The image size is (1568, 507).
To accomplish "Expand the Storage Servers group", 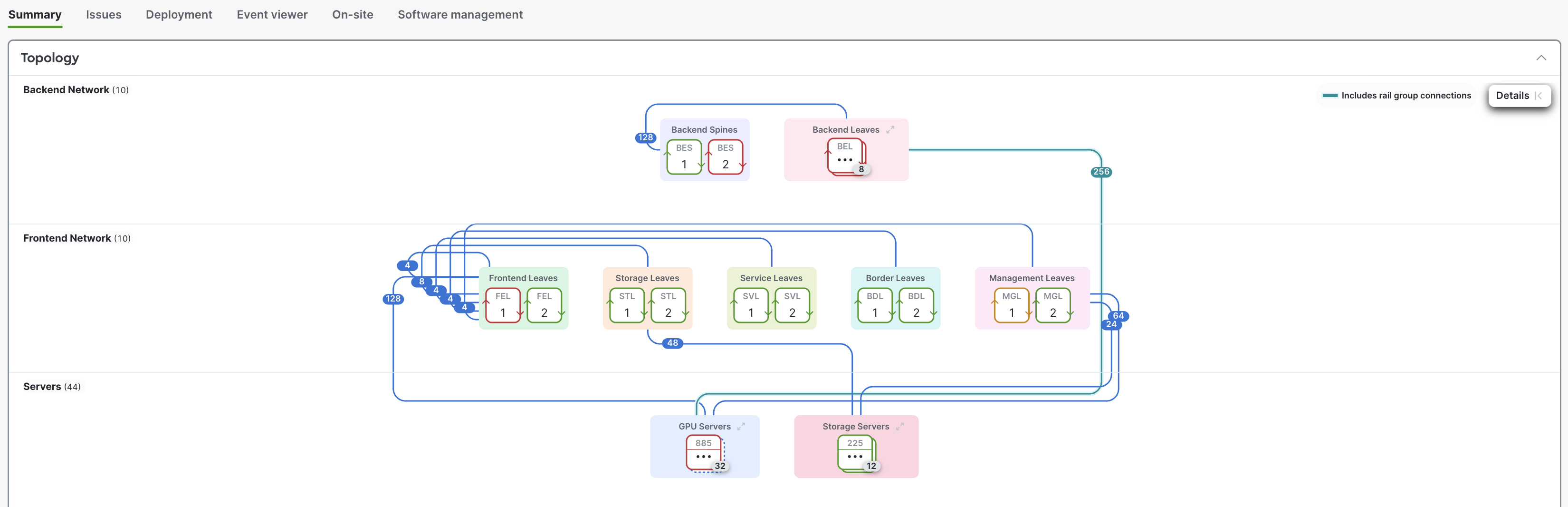I will pyautogui.click(x=899, y=427).
